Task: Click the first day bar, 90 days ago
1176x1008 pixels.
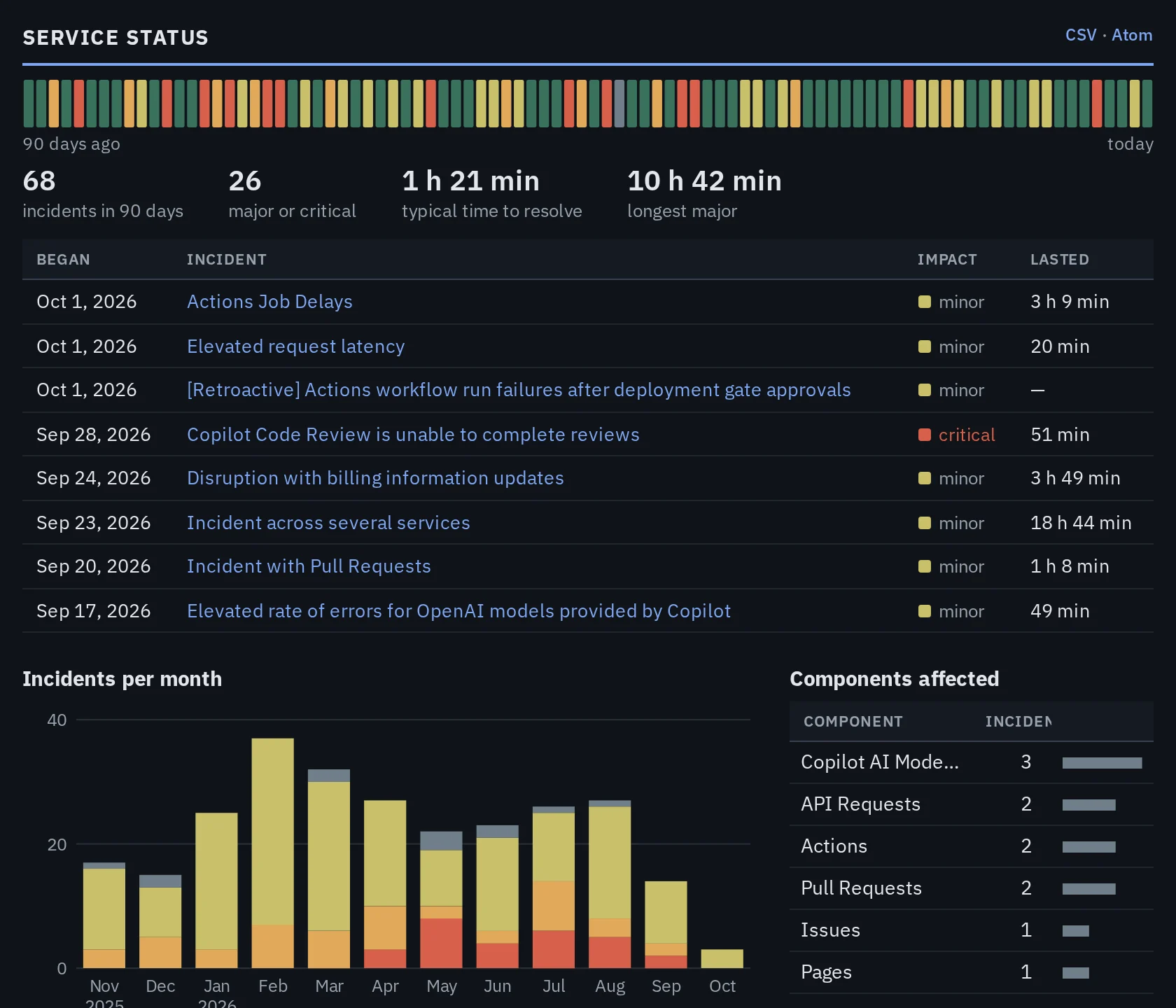Action: coord(29,104)
